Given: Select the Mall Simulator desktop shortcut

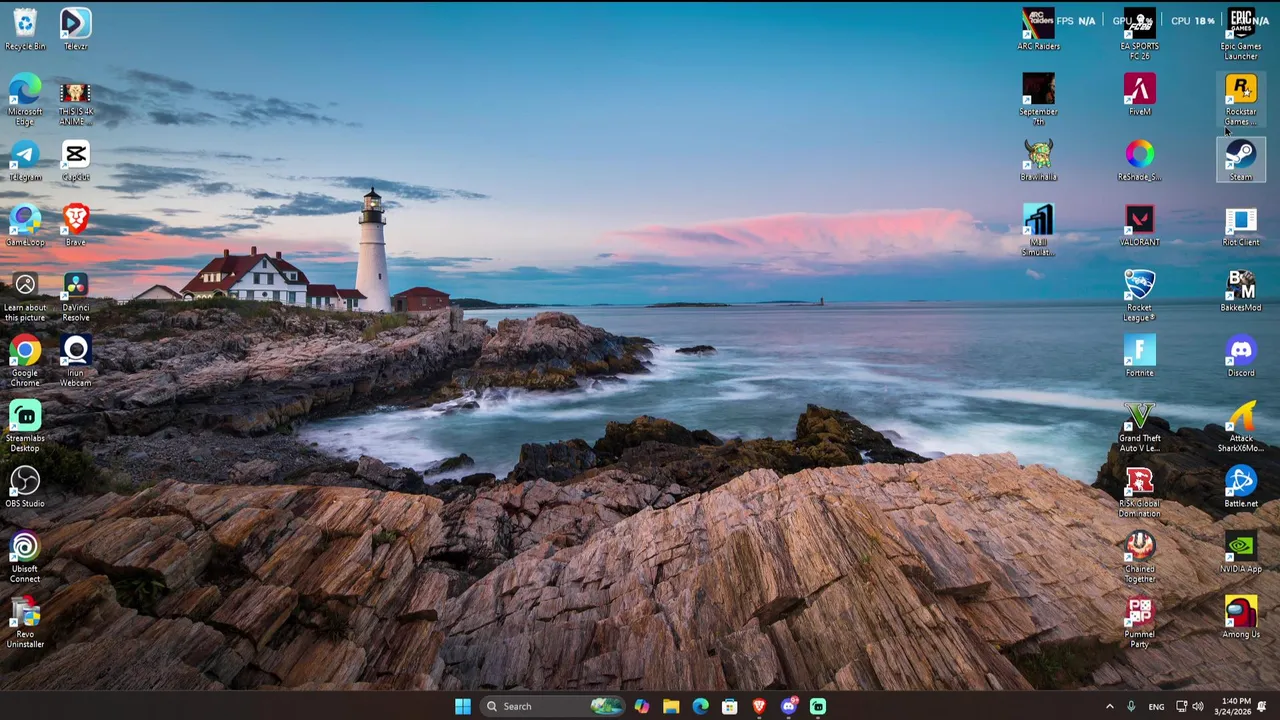Looking at the screenshot, I should [x=1038, y=231].
